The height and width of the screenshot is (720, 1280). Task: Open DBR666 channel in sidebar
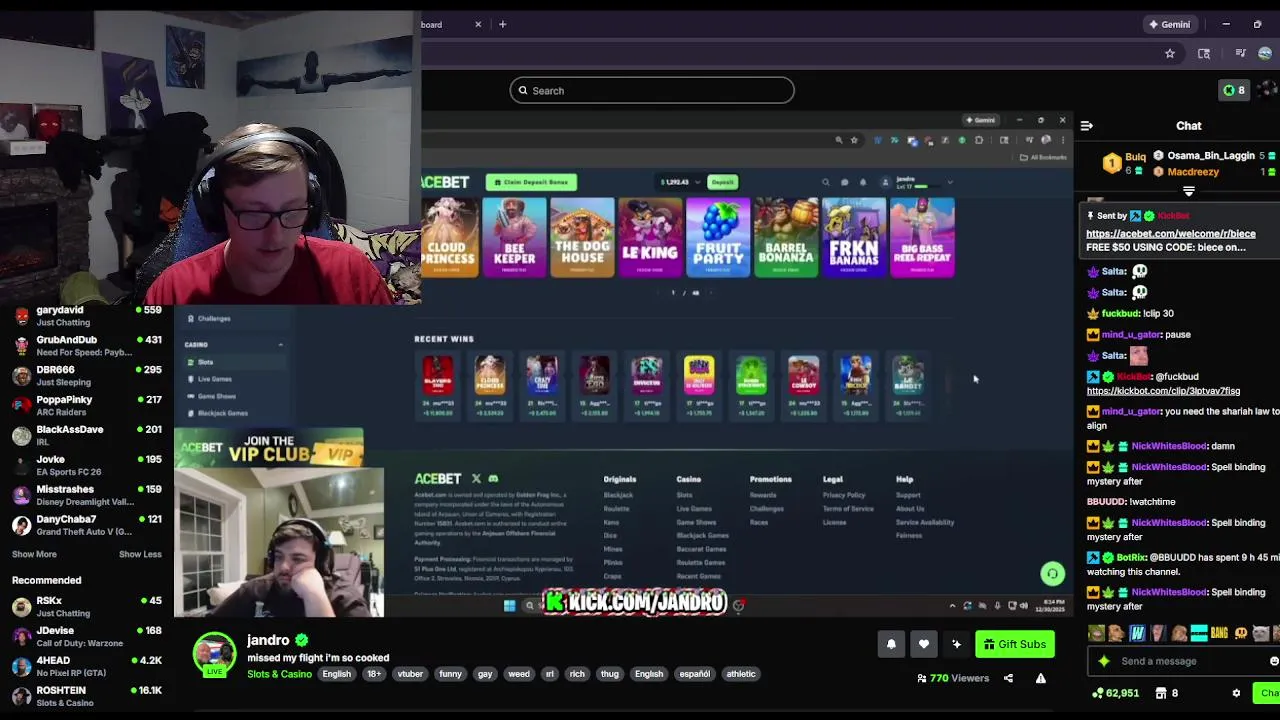point(87,376)
